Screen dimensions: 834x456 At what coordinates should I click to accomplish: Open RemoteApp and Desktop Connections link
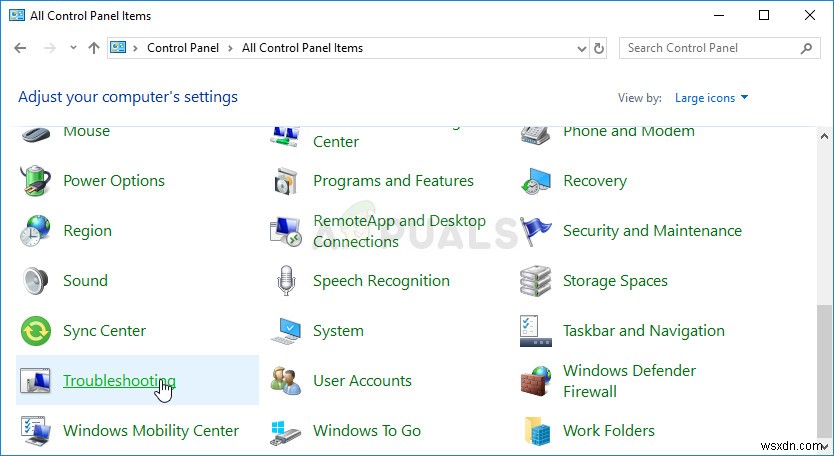399,231
